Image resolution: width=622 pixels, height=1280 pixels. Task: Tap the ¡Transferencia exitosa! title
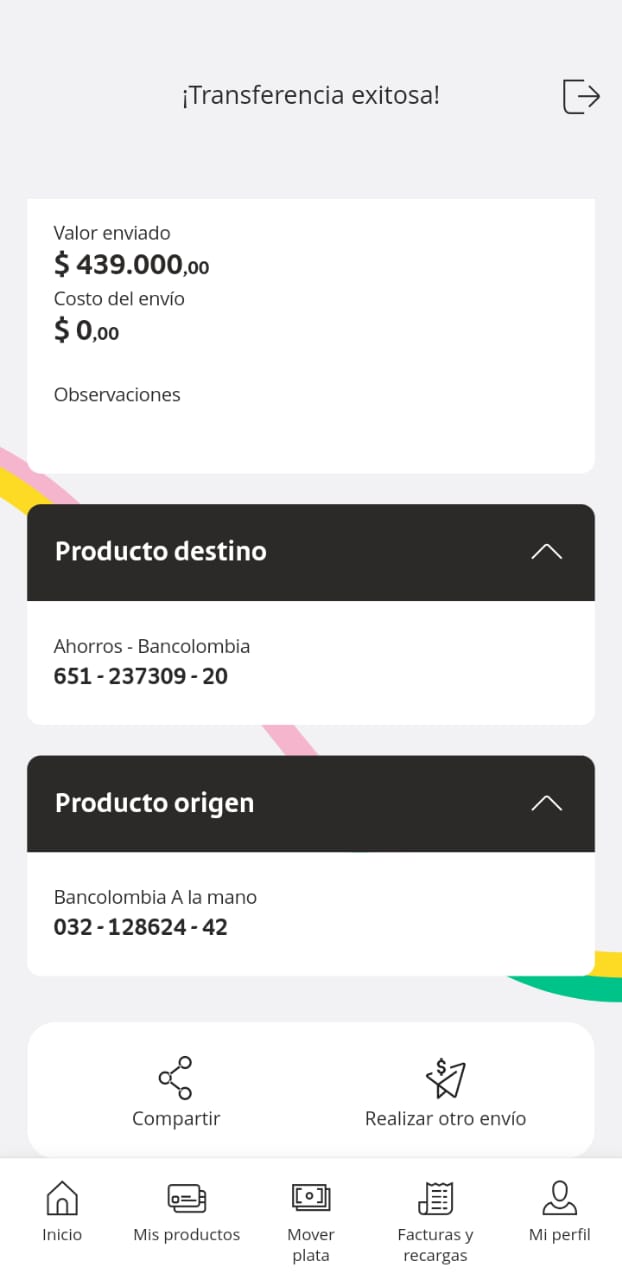click(x=310, y=96)
